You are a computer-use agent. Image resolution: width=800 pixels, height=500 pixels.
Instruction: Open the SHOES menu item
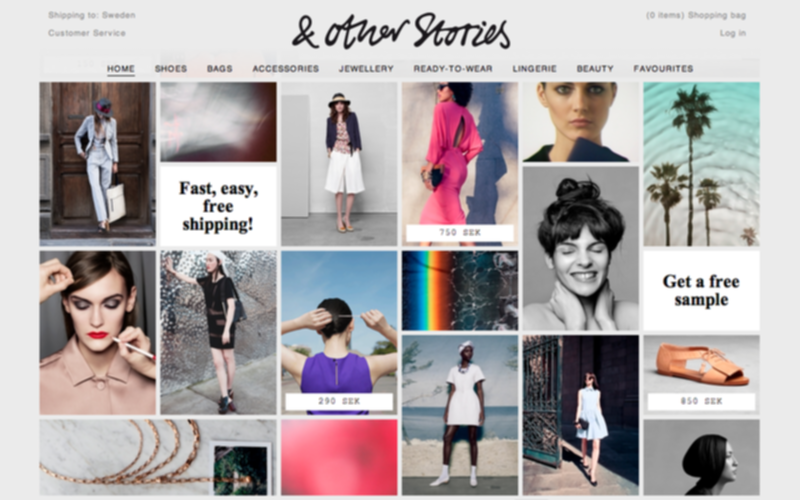tap(171, 68)
